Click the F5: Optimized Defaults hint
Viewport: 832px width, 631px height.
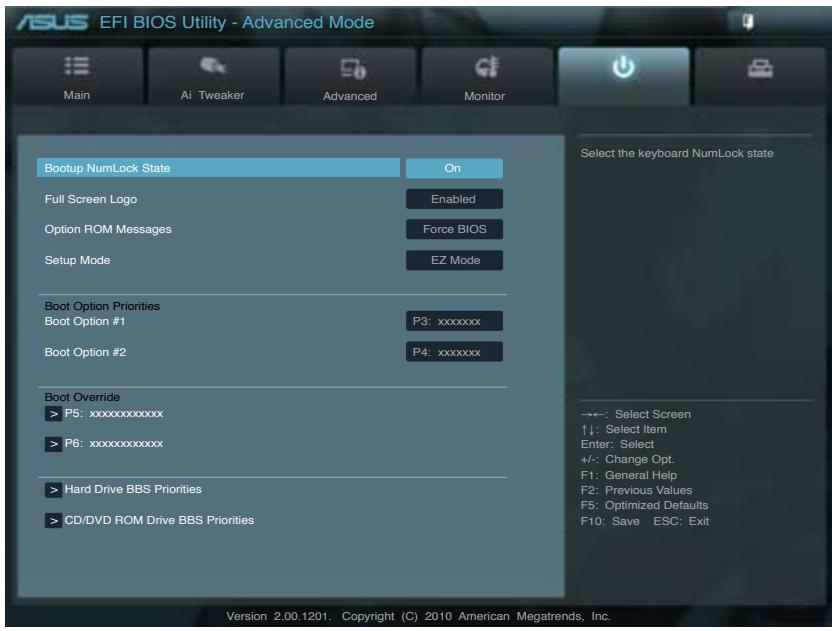tap(644, 505)
